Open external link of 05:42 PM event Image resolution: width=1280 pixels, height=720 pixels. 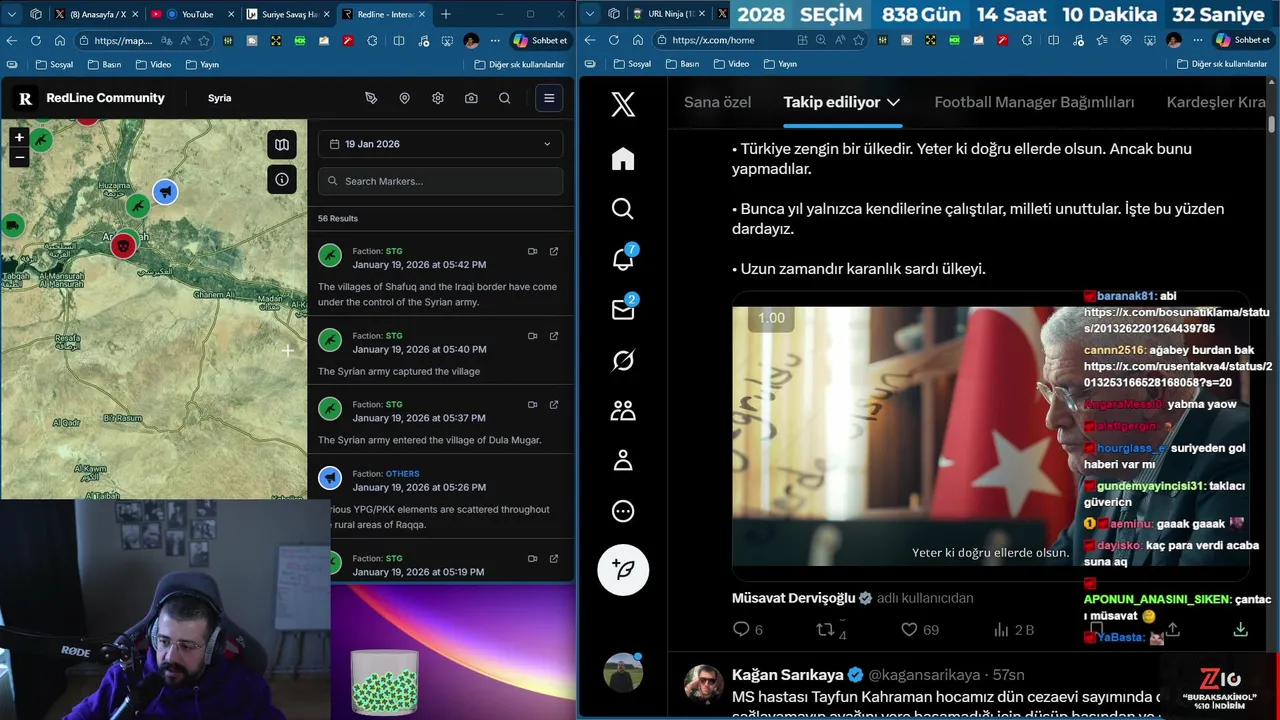coord(554,251)
